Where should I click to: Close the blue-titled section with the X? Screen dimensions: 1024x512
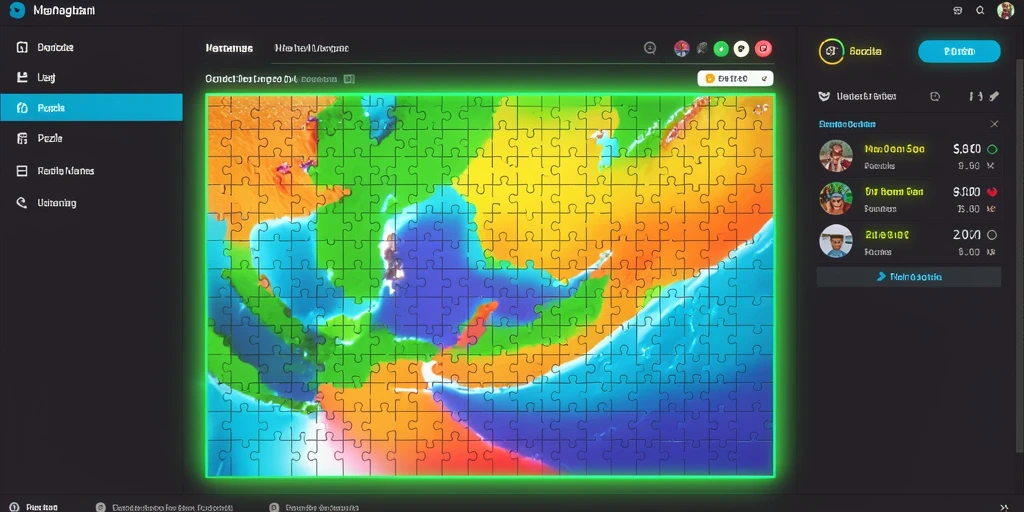pos(994,124)
